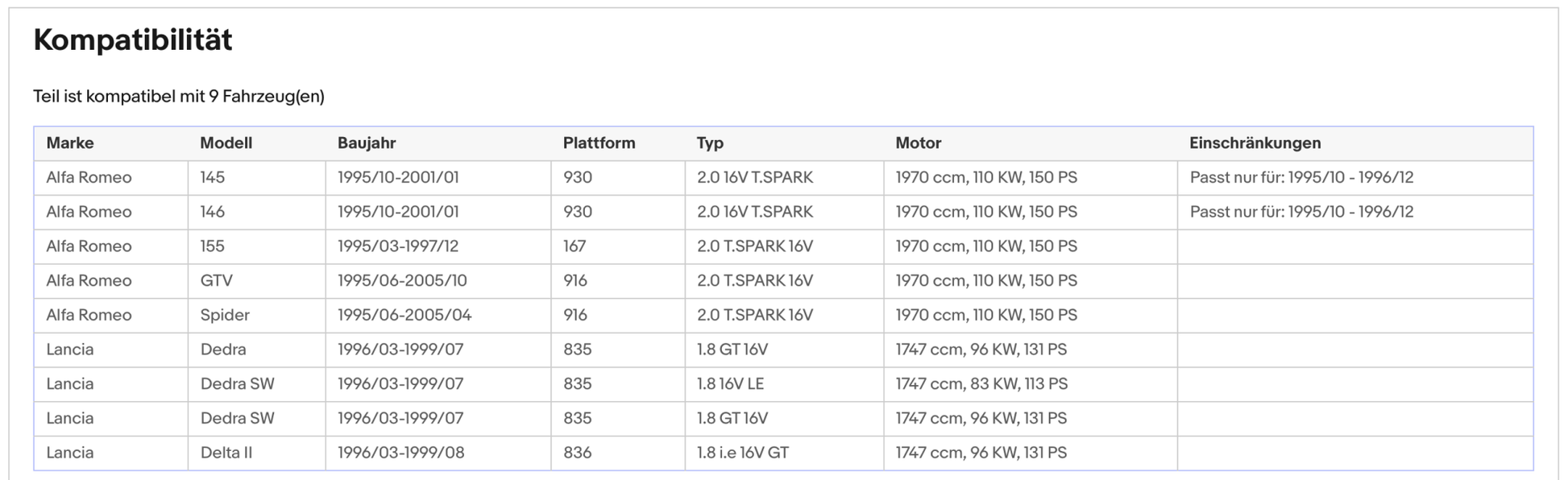Click Baujahr '1995/06-2005/04'

pyautogui.click(x=404, y=315)
